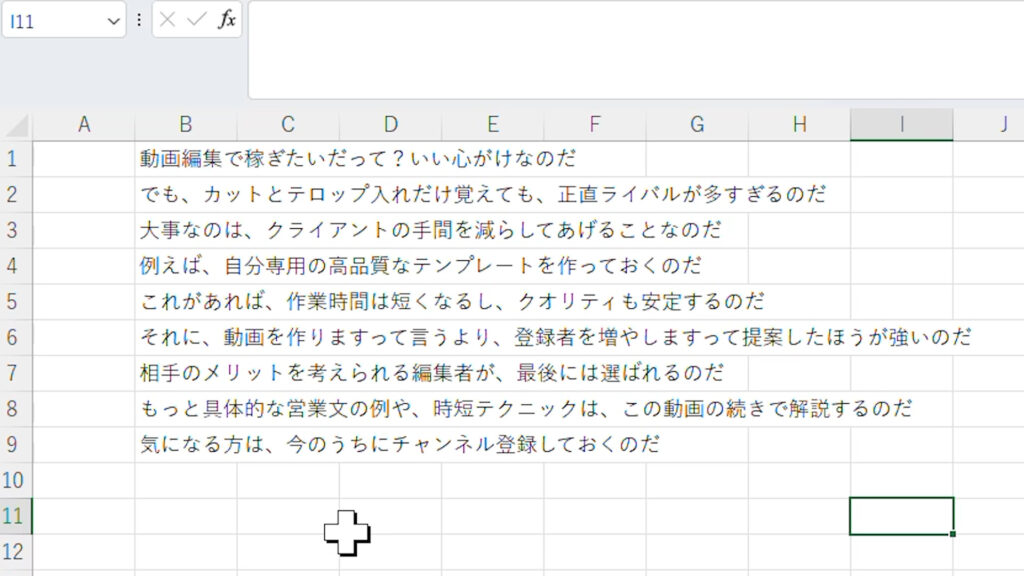1024x576 pixels.
Task: Select column A header
Action: click(x=84, y=124)
